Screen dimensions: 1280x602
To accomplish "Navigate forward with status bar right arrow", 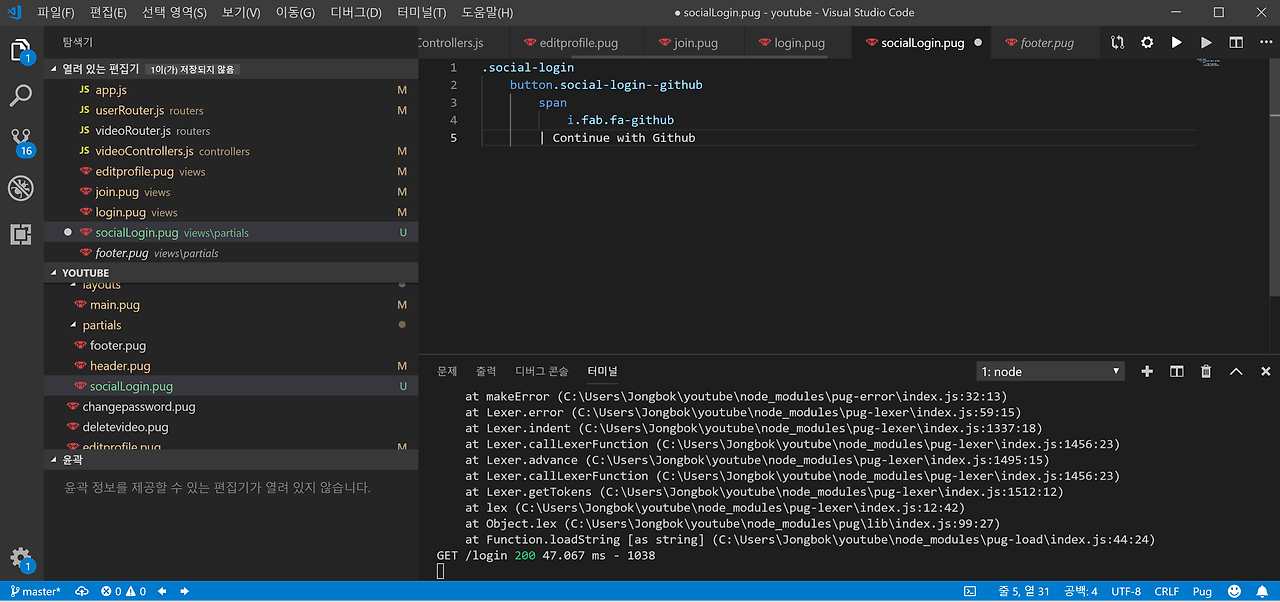I will [184, 592].
